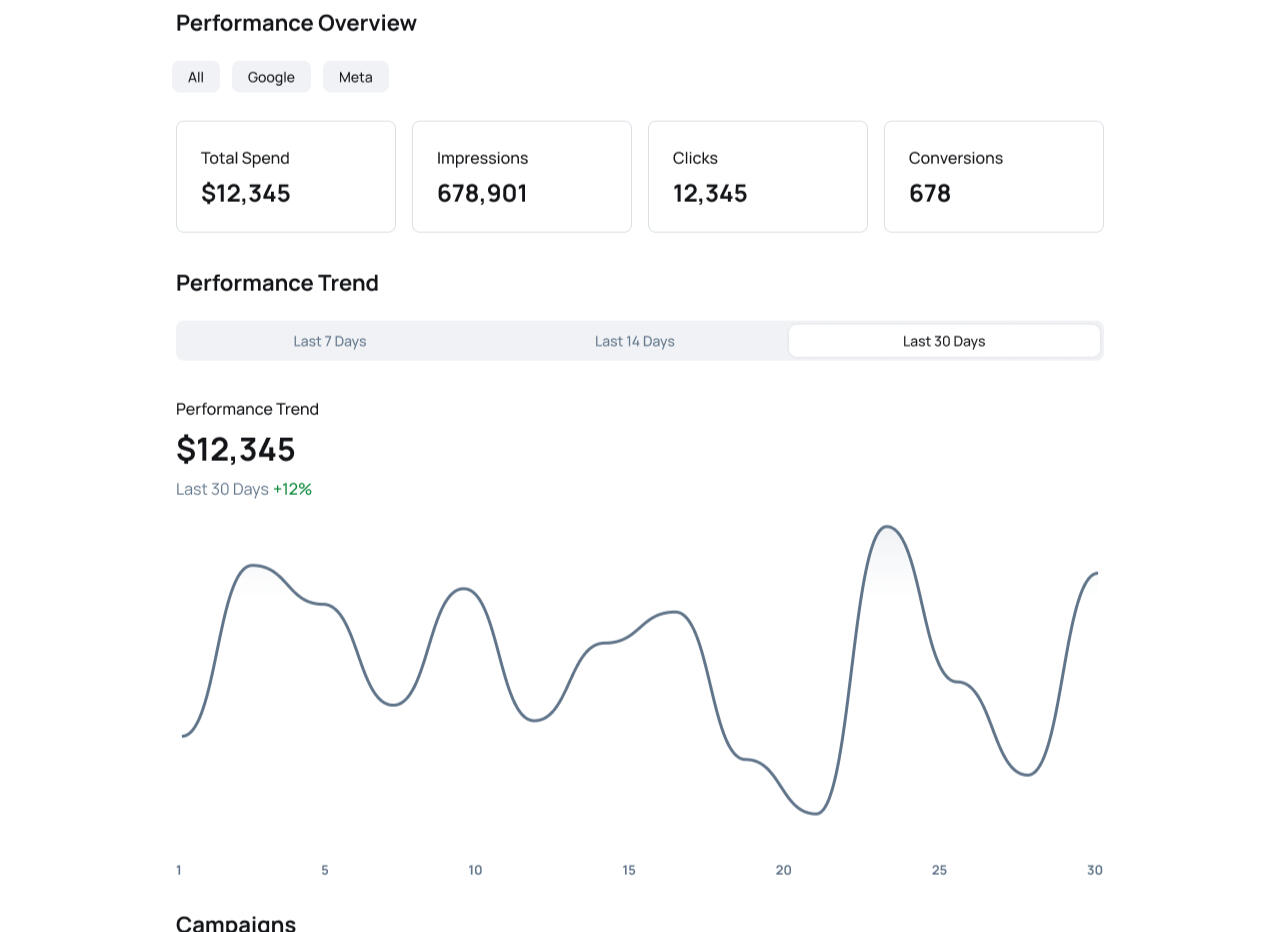This screenshot has width=1280, height=932.
Task: Select day 10 axis label
Action: [x=475, y=870]
